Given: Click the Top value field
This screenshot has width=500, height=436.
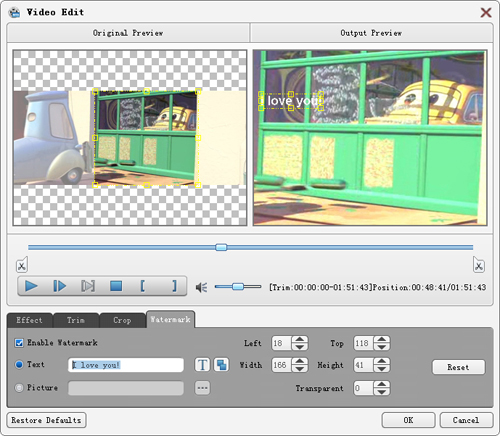Looking at the screenshot, I should click(x=364, y=343).
